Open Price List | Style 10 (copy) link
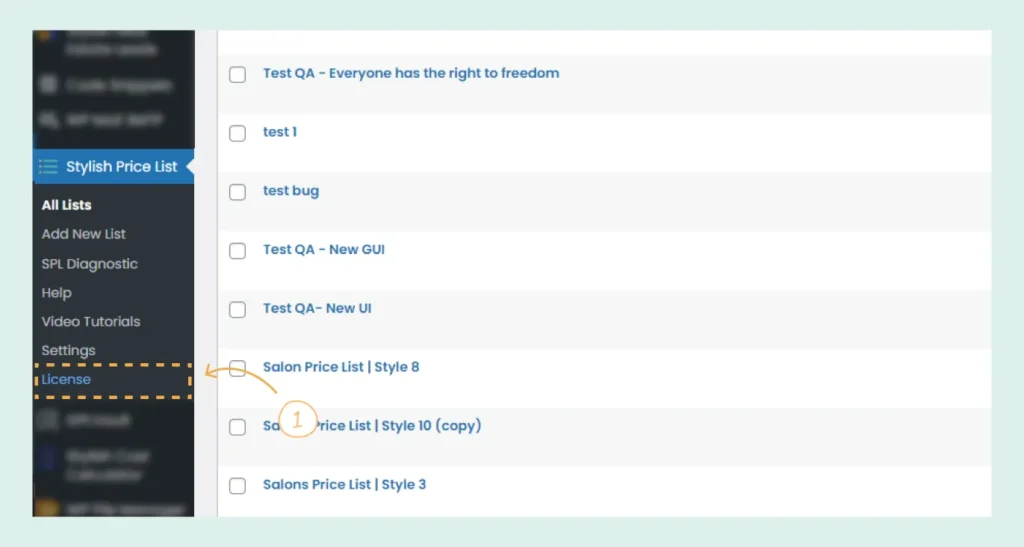The image size is (1024, 547). click(372, 426)
